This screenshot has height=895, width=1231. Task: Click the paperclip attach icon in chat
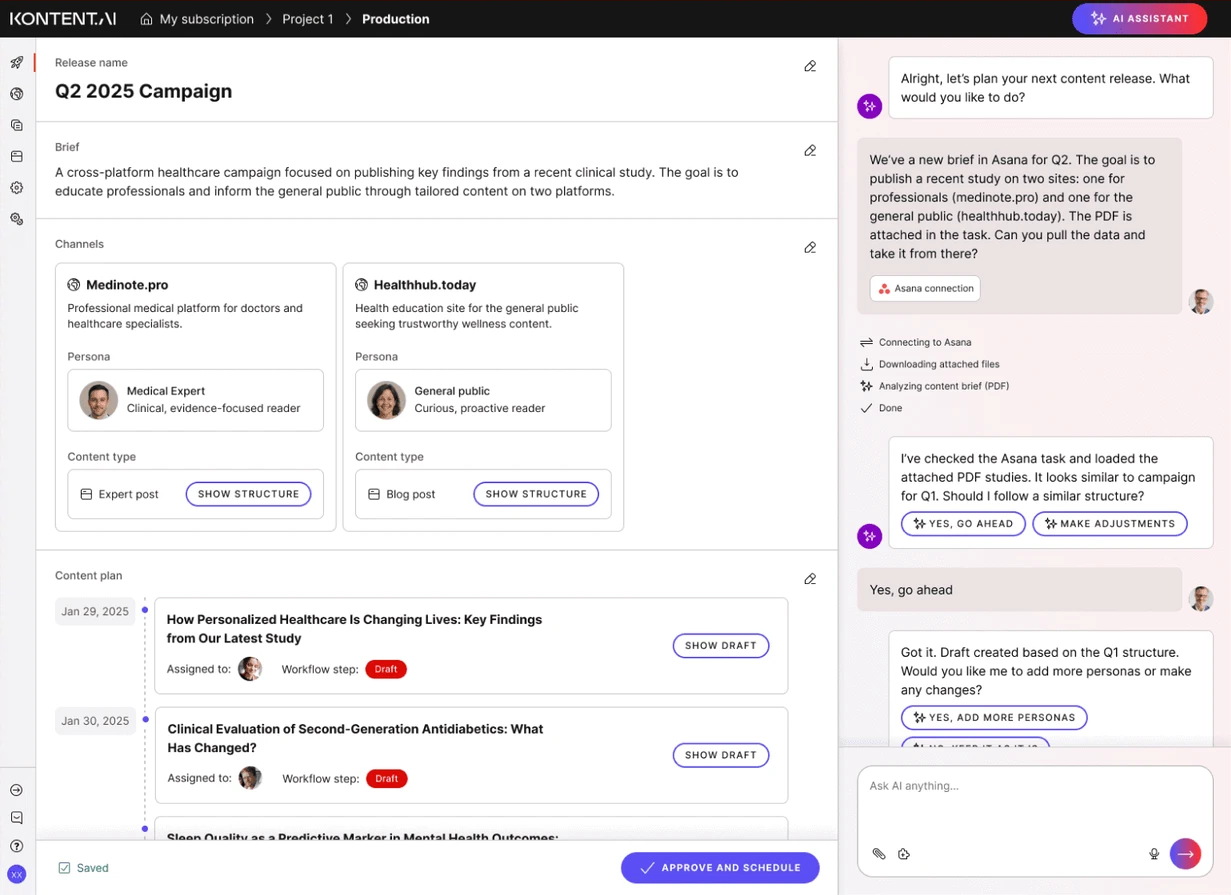(879, 854)
